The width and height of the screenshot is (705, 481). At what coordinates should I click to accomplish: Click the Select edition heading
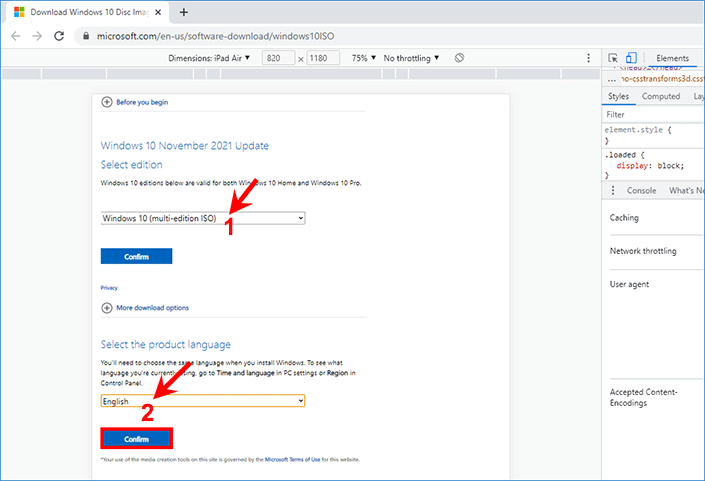[x=131, y=165]
